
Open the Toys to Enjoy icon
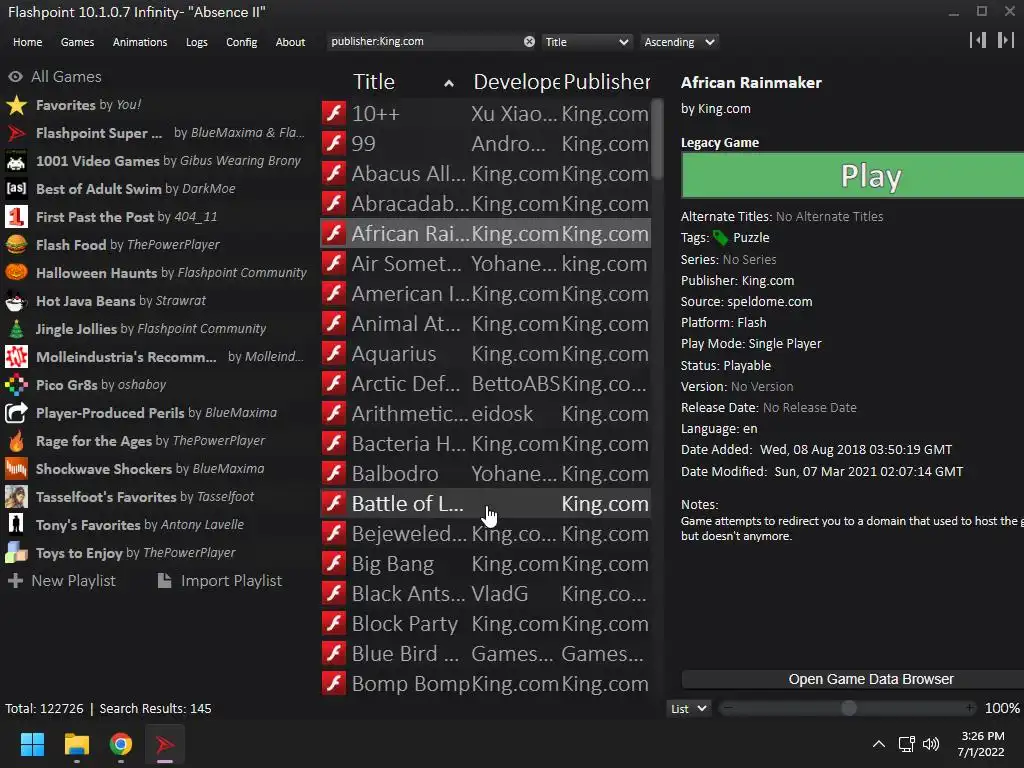tap(16, 553)
